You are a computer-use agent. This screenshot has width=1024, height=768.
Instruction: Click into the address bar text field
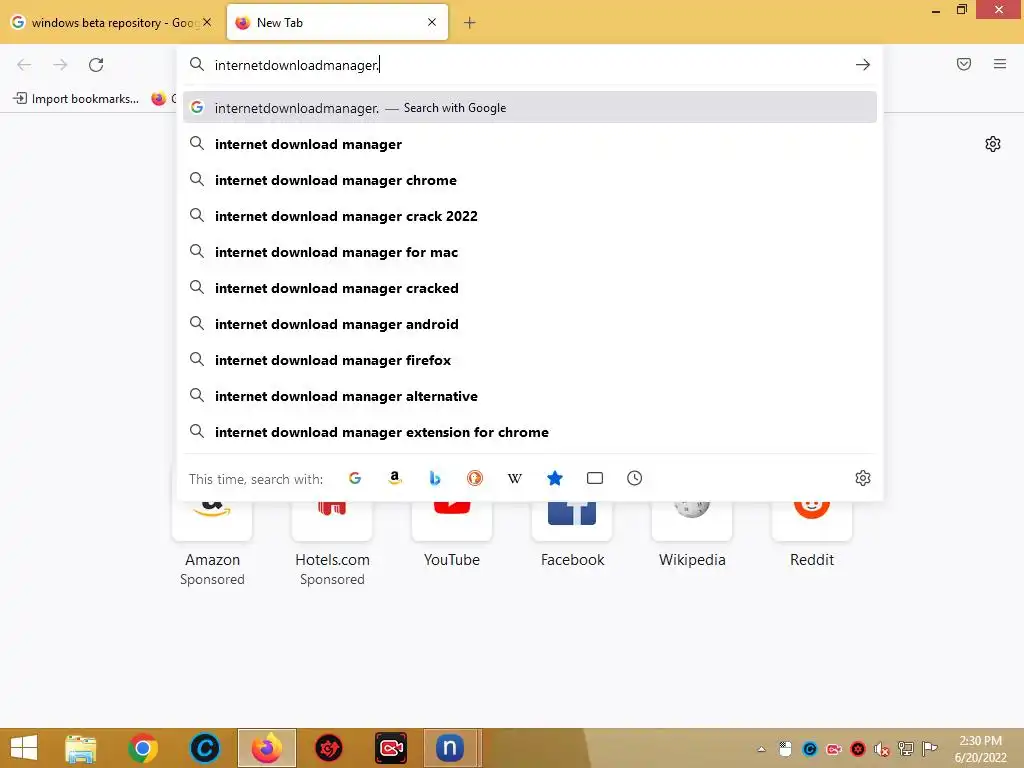coord(529,65)
